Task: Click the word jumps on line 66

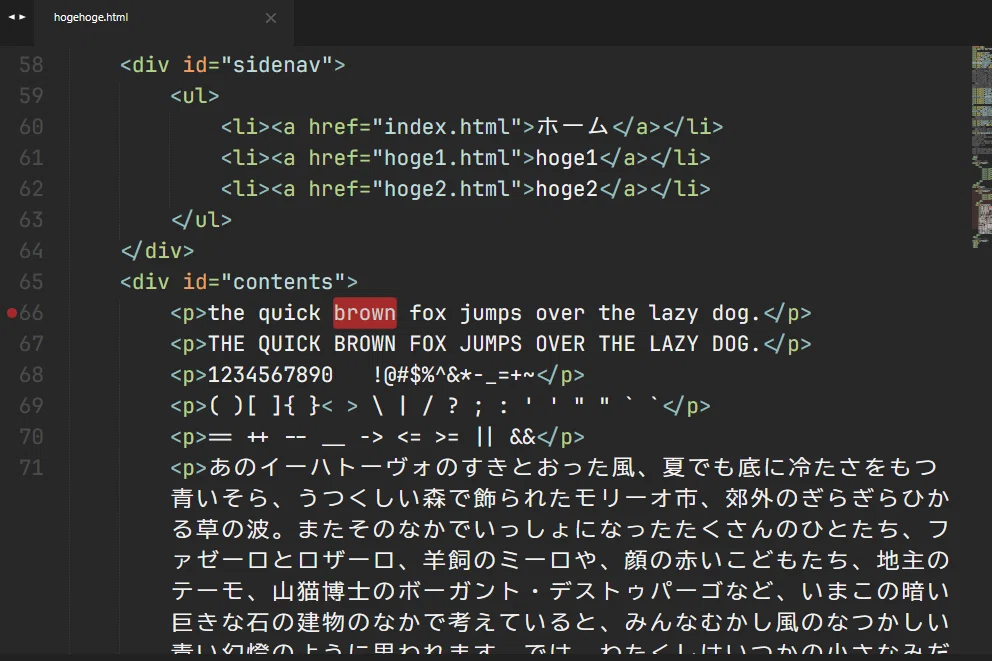Action: coord(491,313)
